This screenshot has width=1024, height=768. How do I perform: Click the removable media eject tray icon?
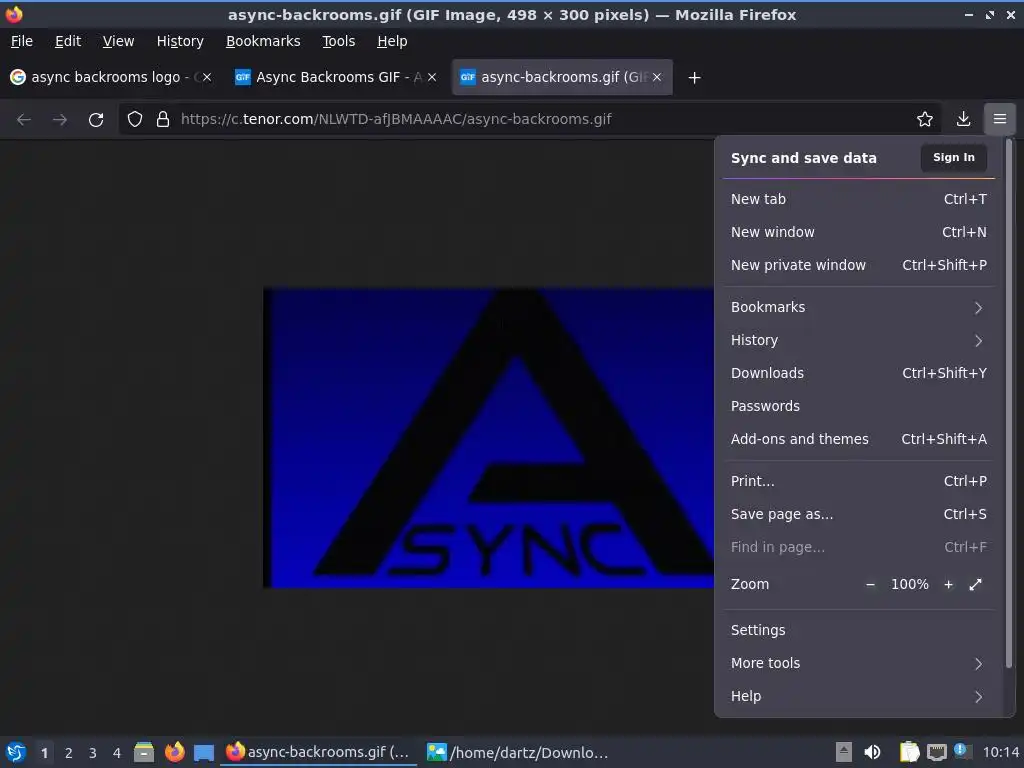point(844,752)
